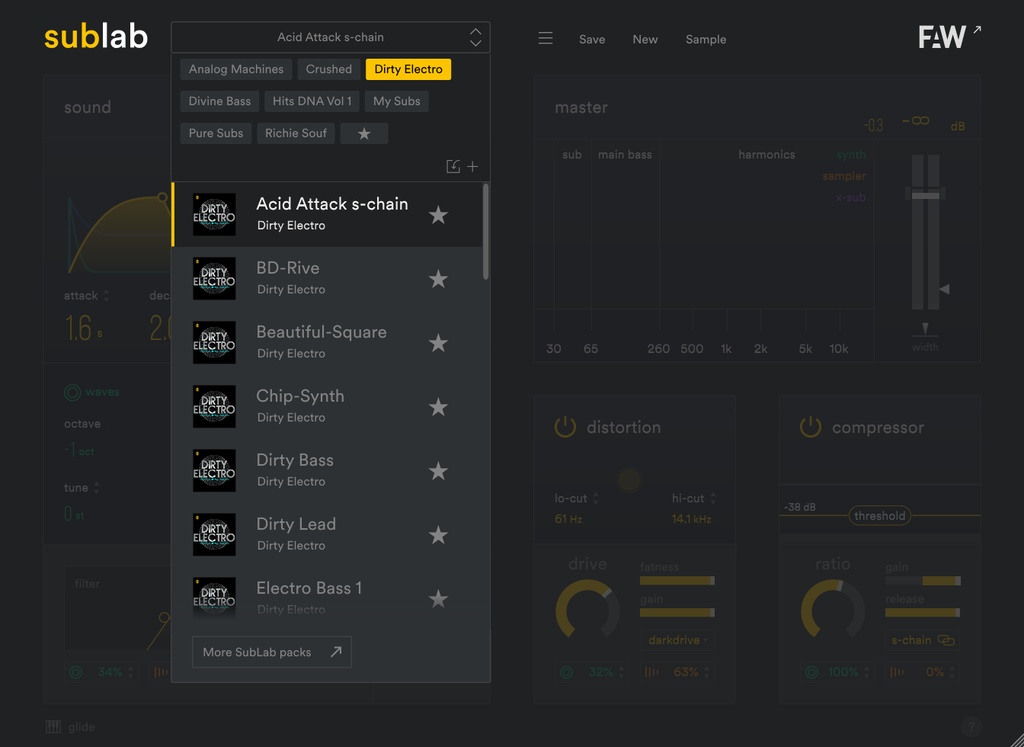Favorite the BD-Rive preset star
The height and width of the screenshot is (747, 1024).
[438, 279]
